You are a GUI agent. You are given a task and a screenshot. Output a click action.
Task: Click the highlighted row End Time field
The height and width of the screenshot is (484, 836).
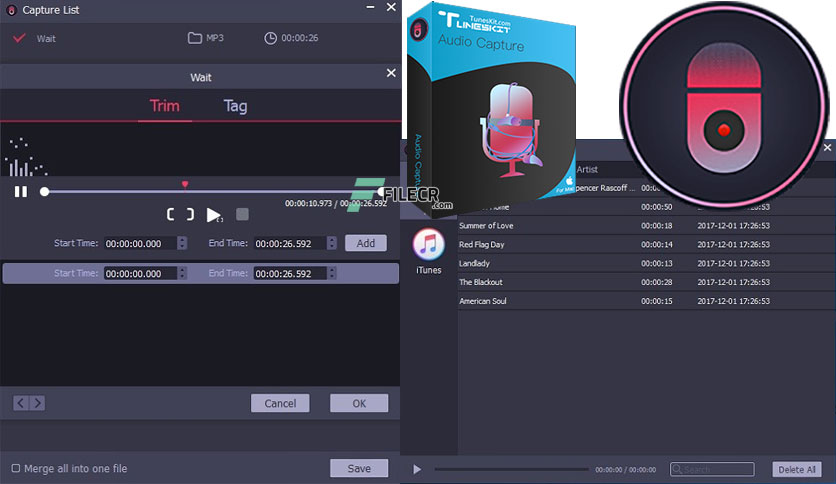coord(290,273)
